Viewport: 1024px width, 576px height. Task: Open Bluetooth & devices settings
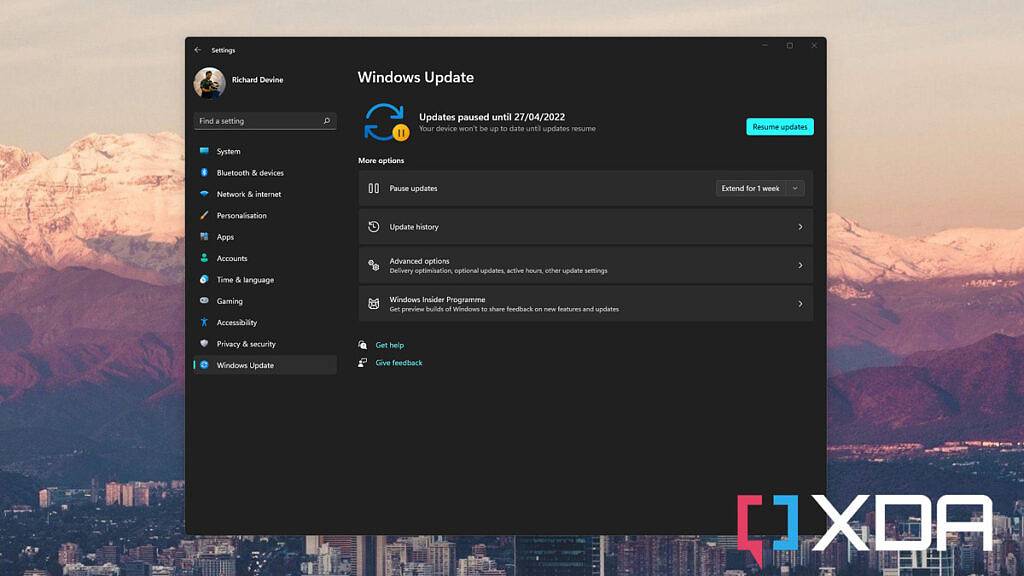[205, 172]
